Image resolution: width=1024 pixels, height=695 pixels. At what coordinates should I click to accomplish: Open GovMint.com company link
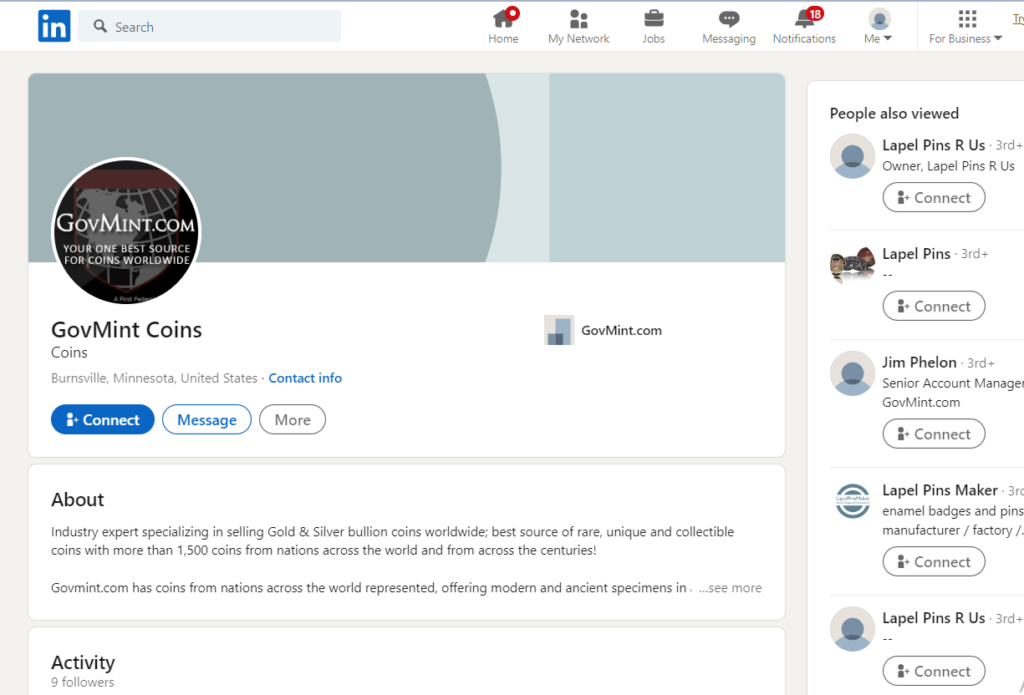point(621,330)
